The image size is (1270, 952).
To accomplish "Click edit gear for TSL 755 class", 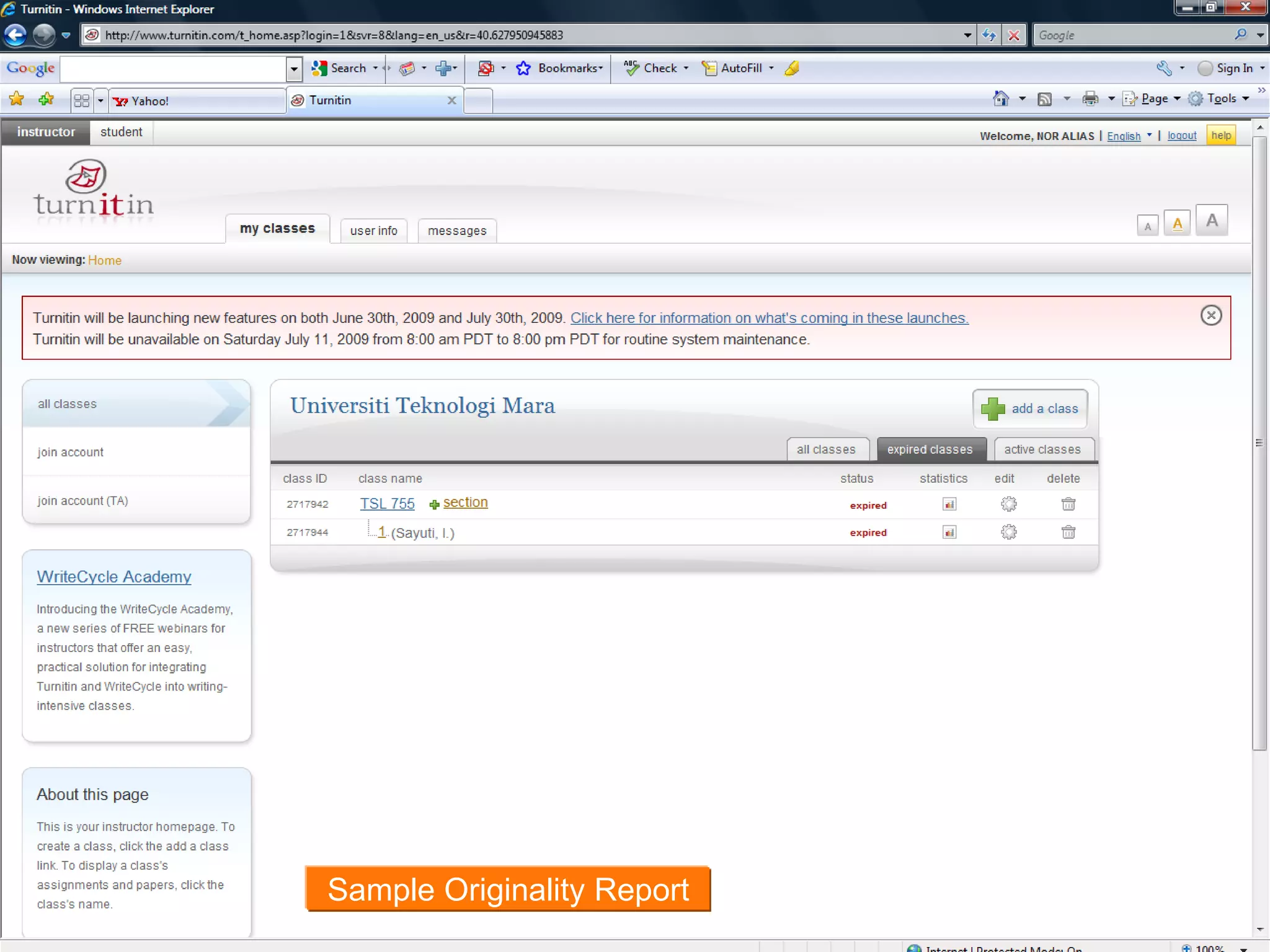I will (x=1008, y=504).
